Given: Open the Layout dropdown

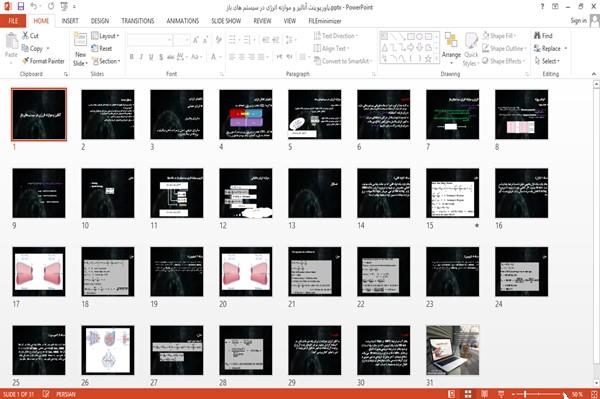Looking at the screenshot, I should [105, 36].
